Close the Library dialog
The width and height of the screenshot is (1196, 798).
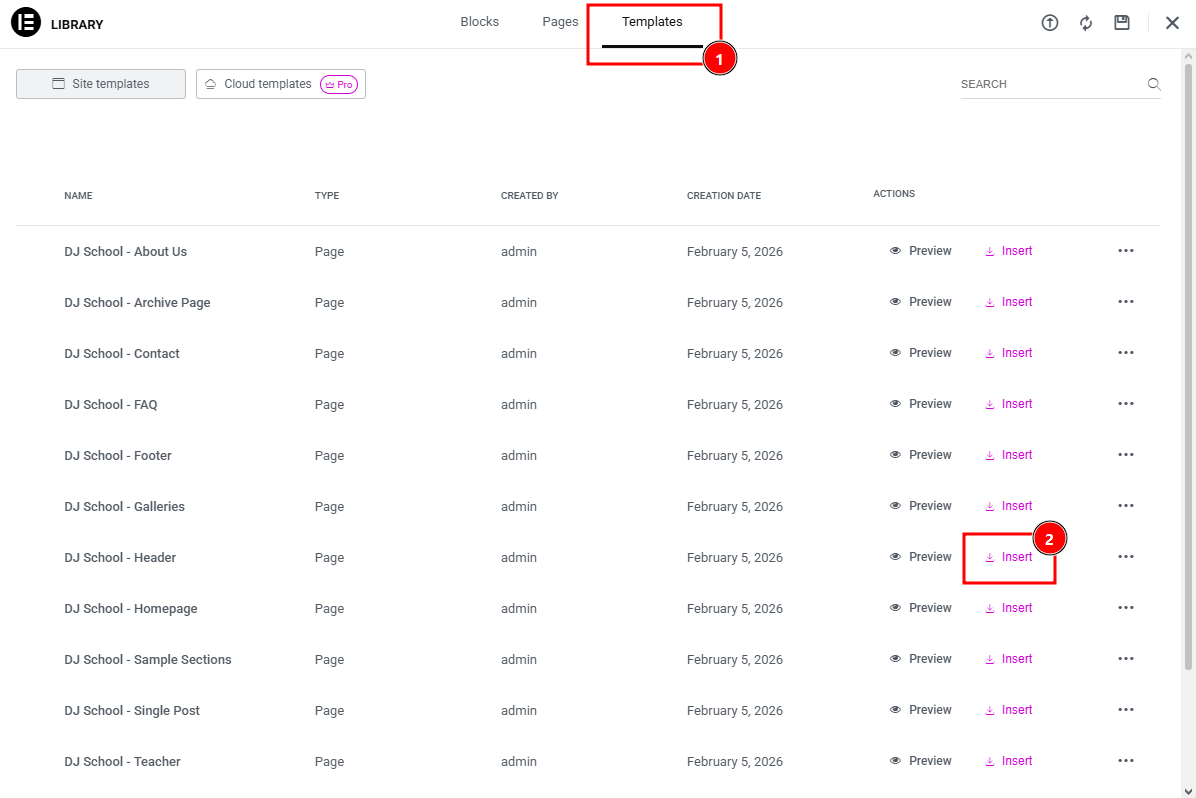point(1172,23)
